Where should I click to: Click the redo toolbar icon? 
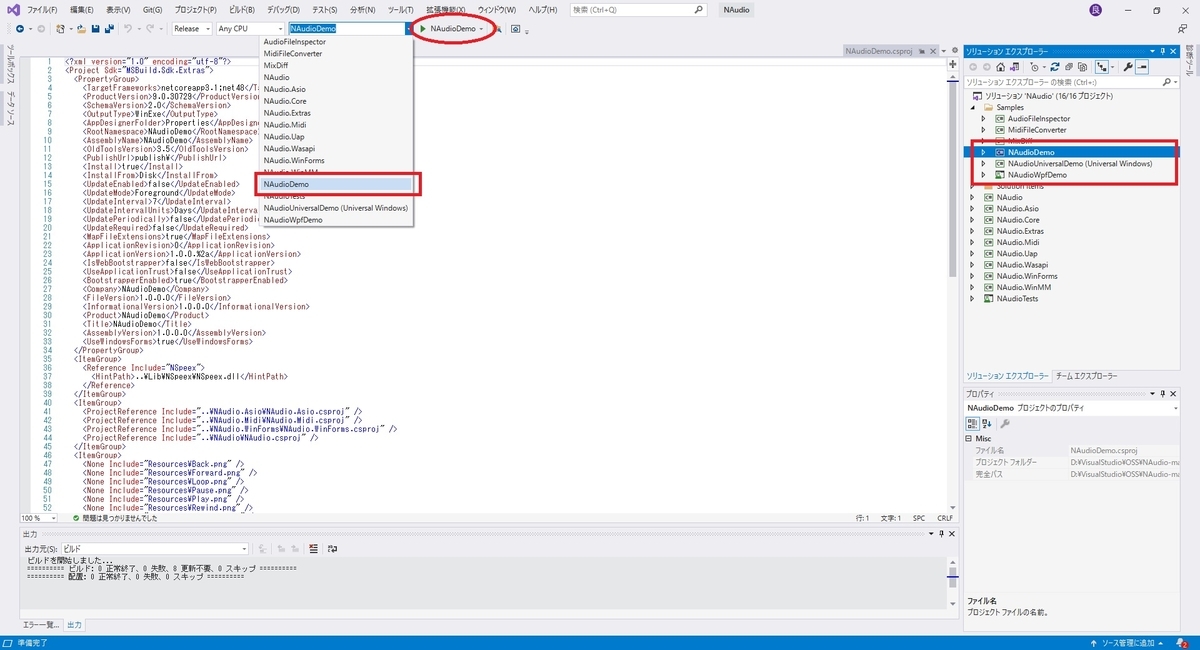pyautogui.click(x=150, y=28)
